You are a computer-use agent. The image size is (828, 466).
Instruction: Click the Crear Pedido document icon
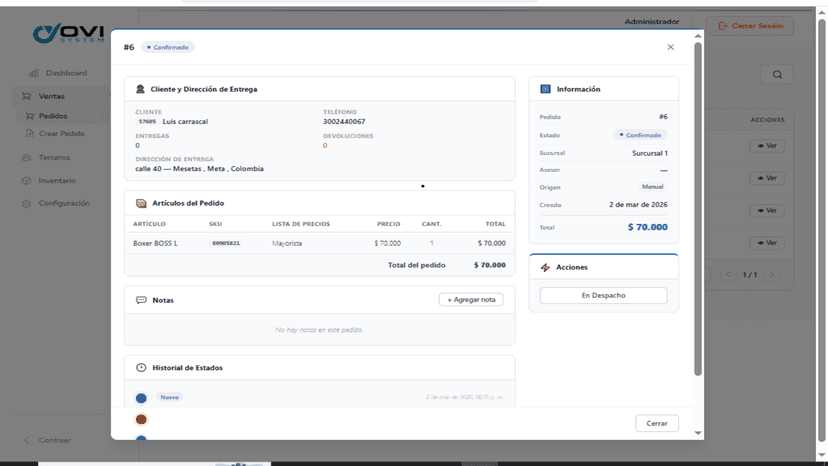tap(30, 134)
